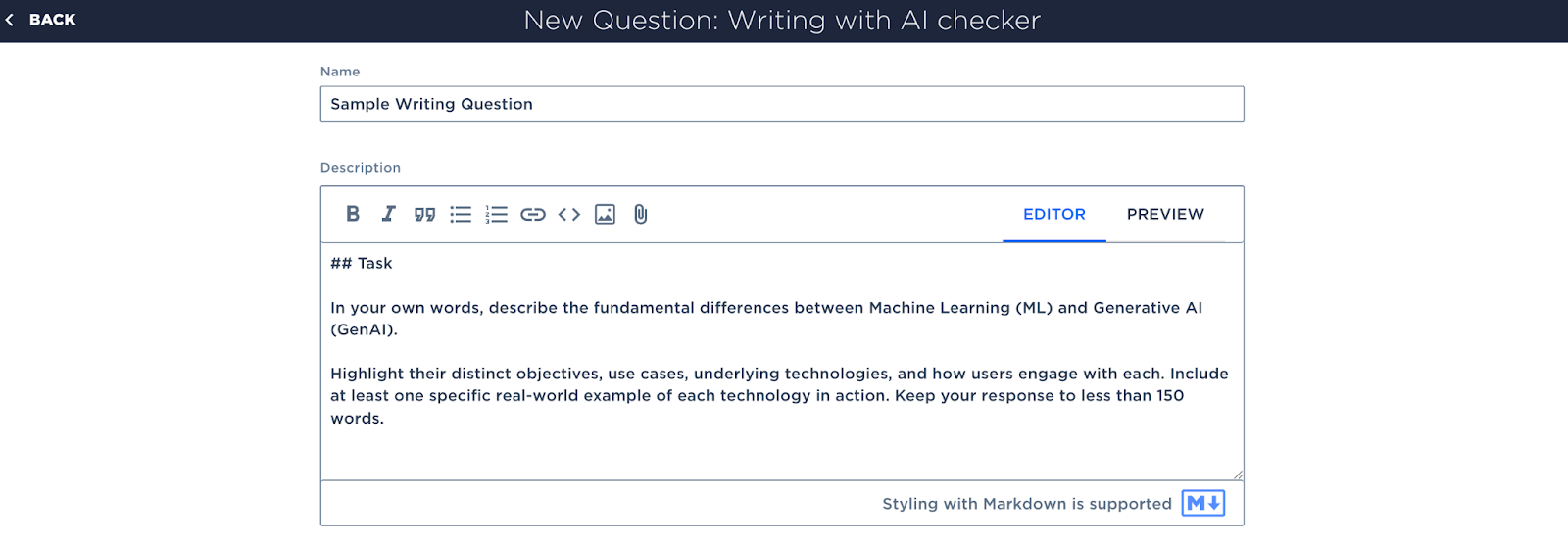Apply bold formatting in description toolbar
The image size is (1568, 550).
click(353, 214)
